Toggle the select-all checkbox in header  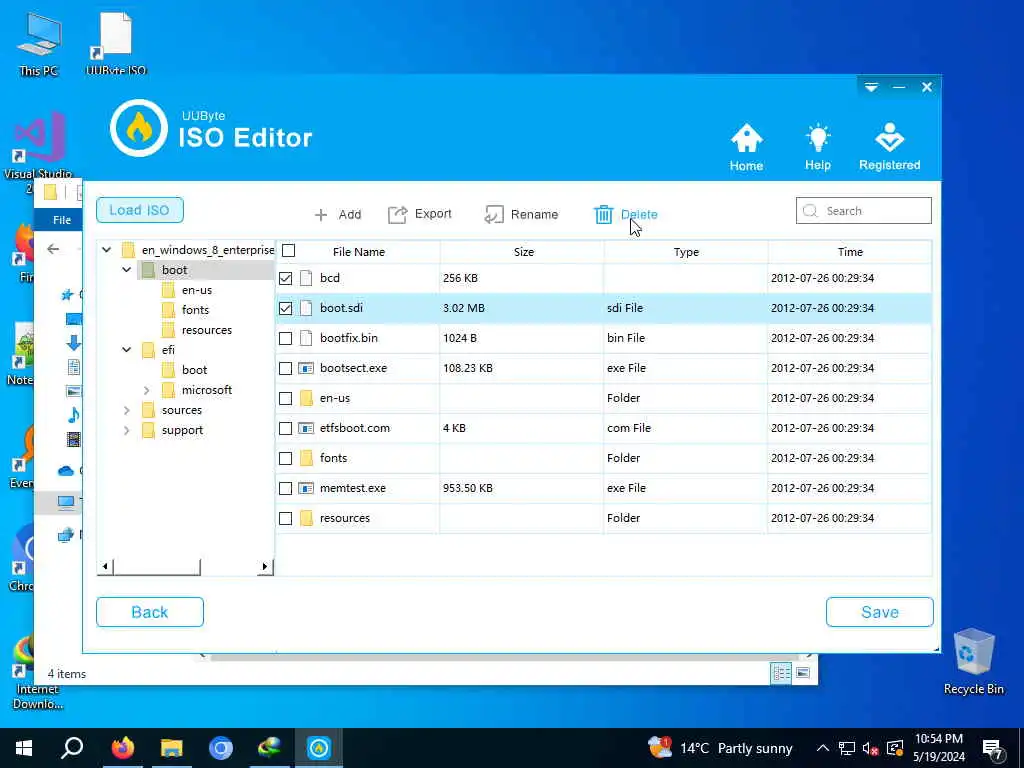coord(288,251)
